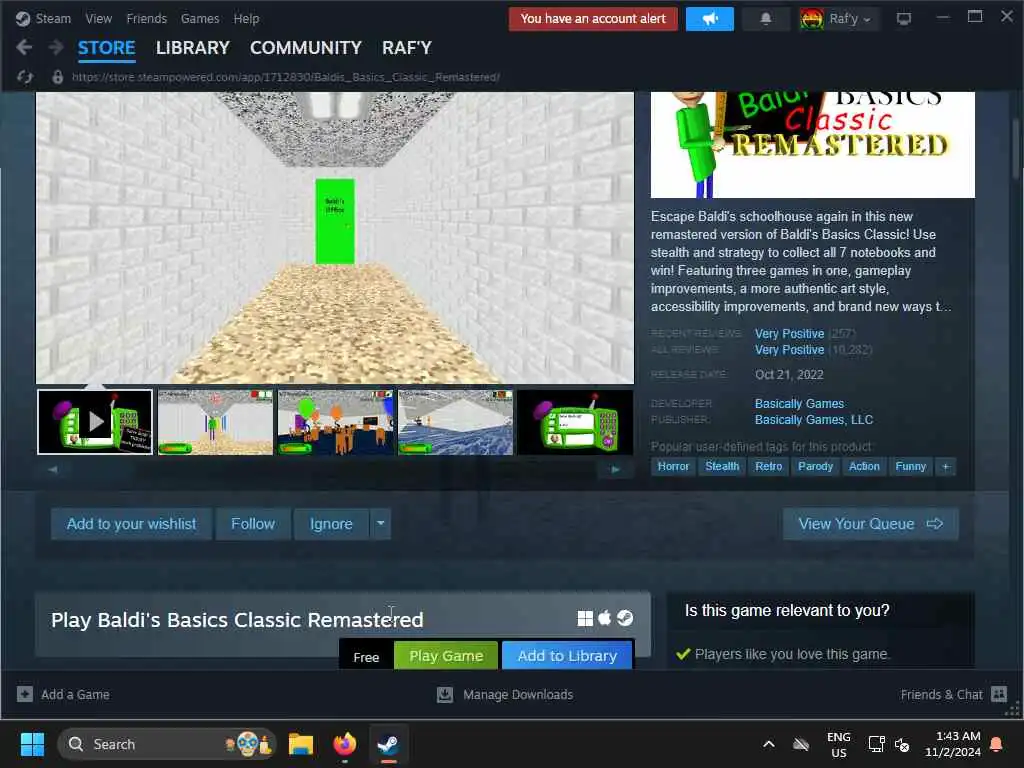Open notifications with the bell icon
The image size is (1024, 768).
765,19
